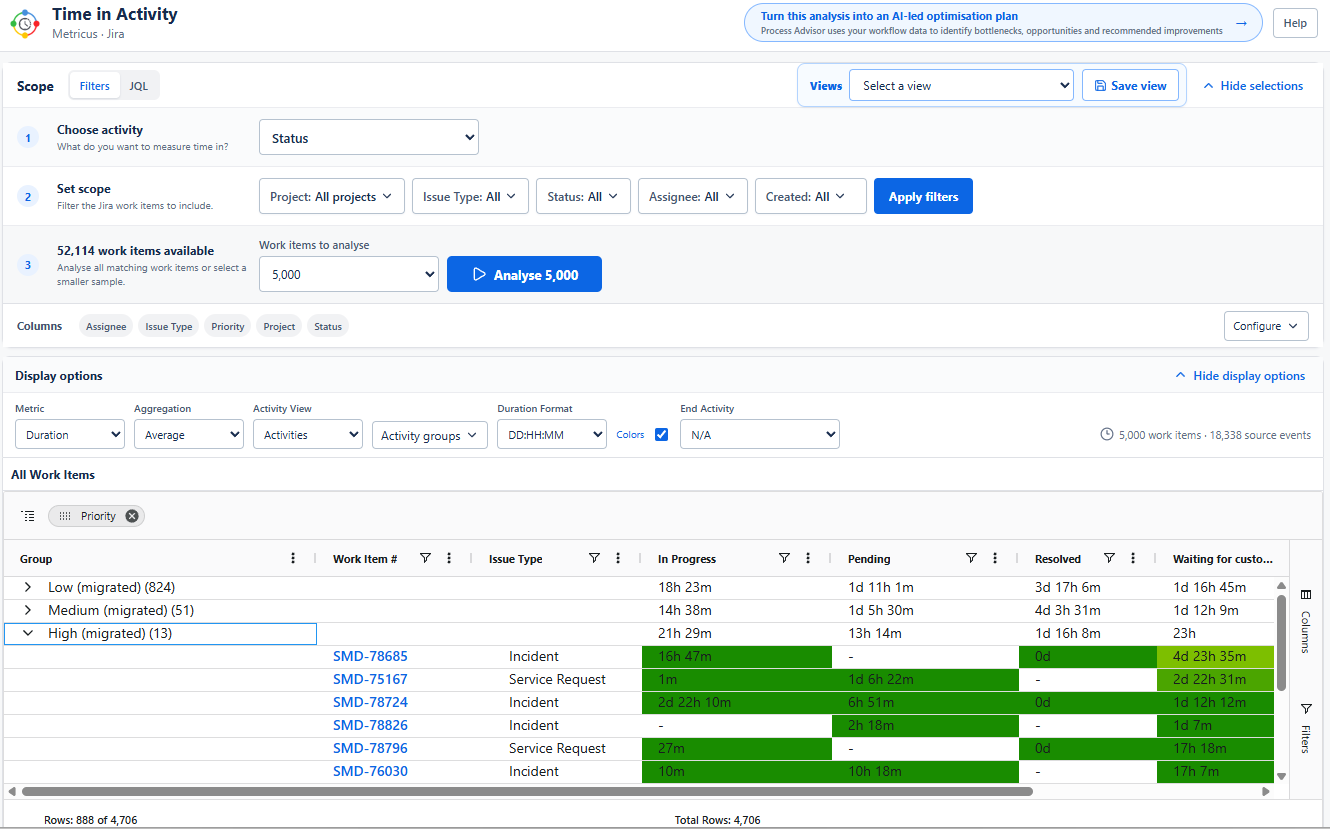The height and width of the screenshot is (829, 1330).
Task: Toggle the Colors checkbox
Action: 661,435
